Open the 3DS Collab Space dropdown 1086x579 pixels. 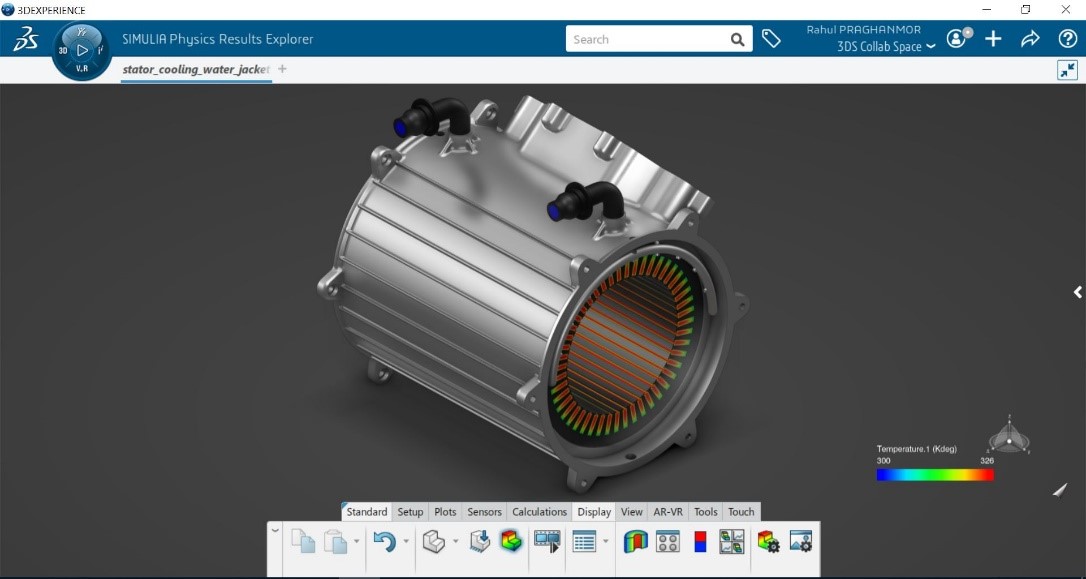click(x=886, y=46)
